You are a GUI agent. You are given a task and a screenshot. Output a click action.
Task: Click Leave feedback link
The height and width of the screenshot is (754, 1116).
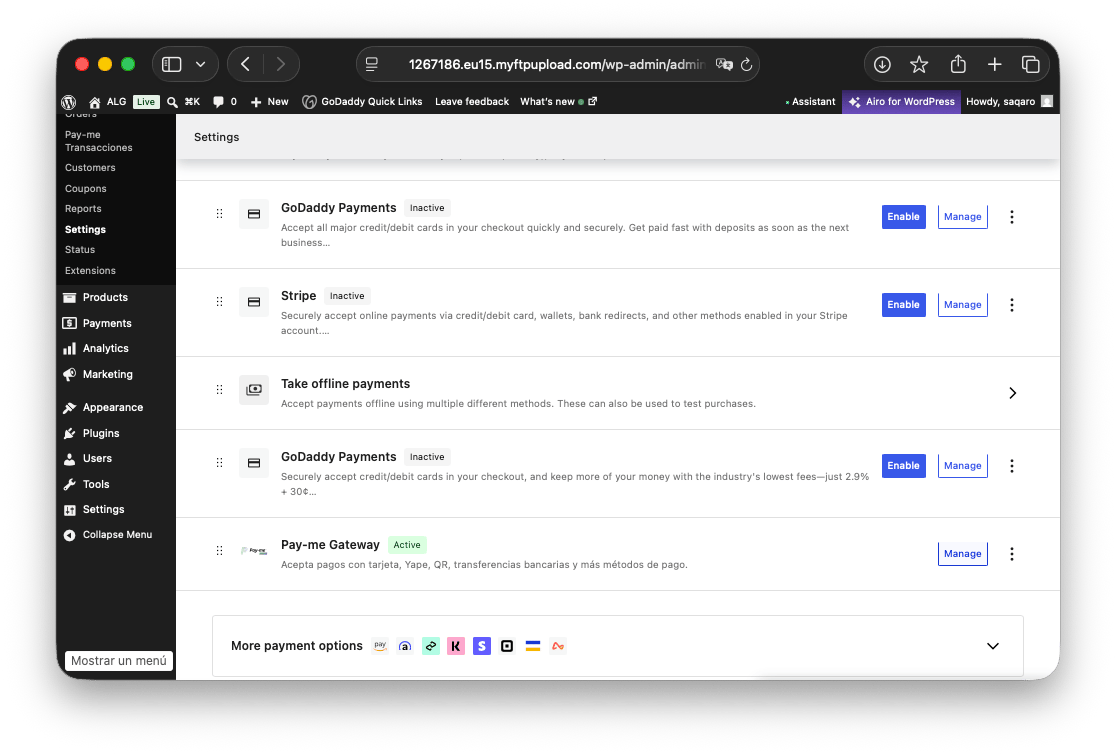tap(472, 102)
